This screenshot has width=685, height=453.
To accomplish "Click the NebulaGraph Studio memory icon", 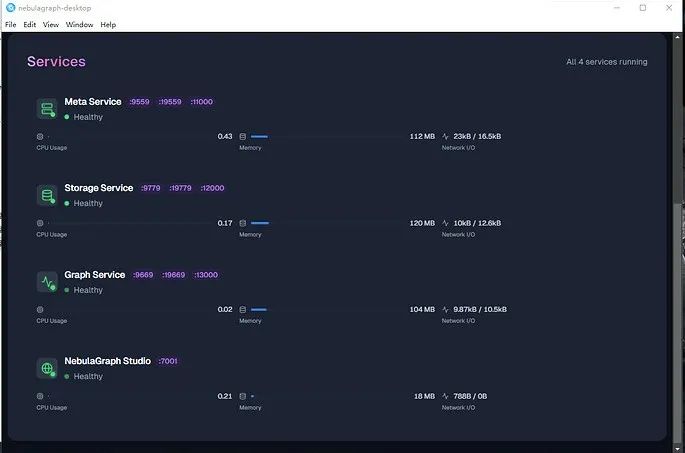I will click(243, 396).
